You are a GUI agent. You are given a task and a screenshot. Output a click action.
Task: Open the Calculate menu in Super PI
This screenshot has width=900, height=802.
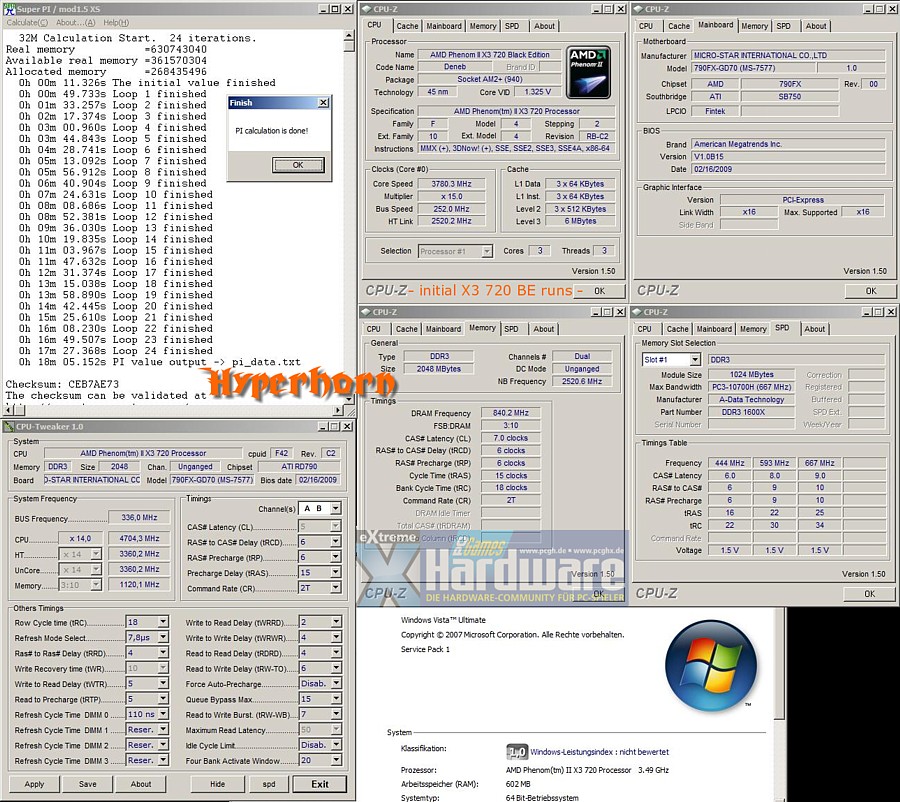click(x=27, y=22)
